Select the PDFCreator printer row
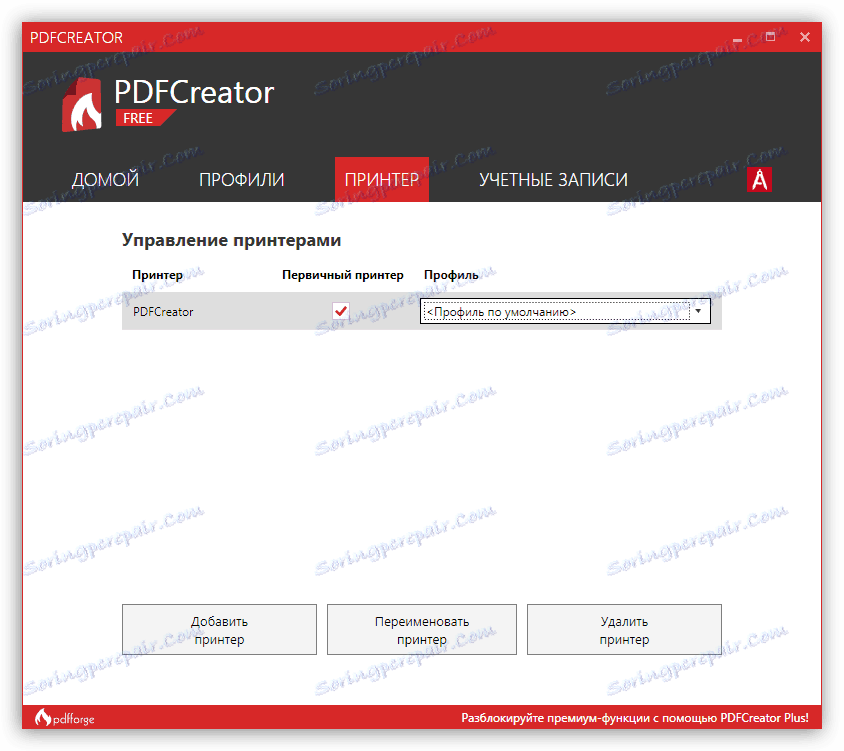Image resolution: width=844 pixels, height=751 pixels. click(421, 311)
